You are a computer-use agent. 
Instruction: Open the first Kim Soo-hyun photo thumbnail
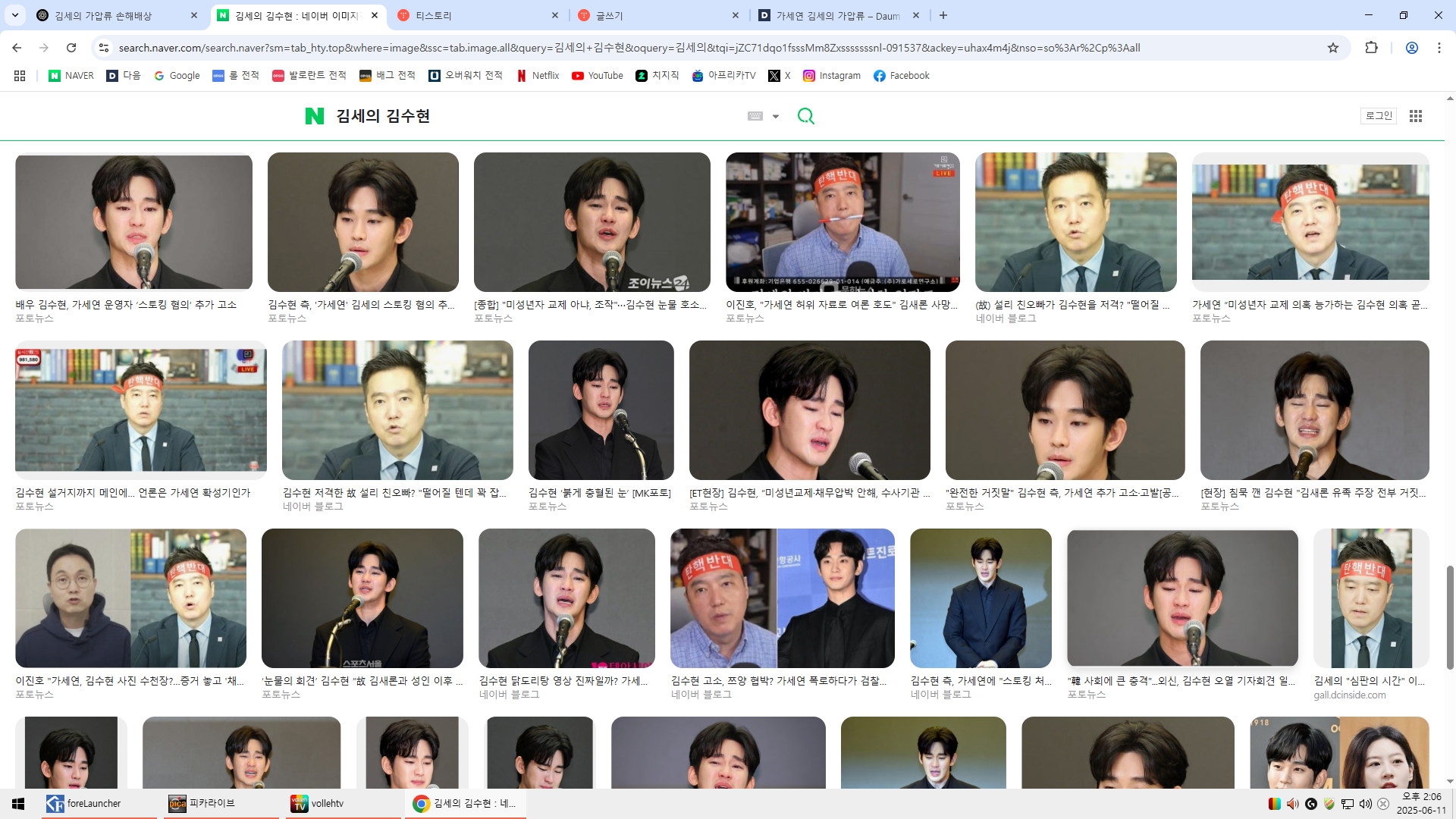pyautogui.click(x=133, y=221)
